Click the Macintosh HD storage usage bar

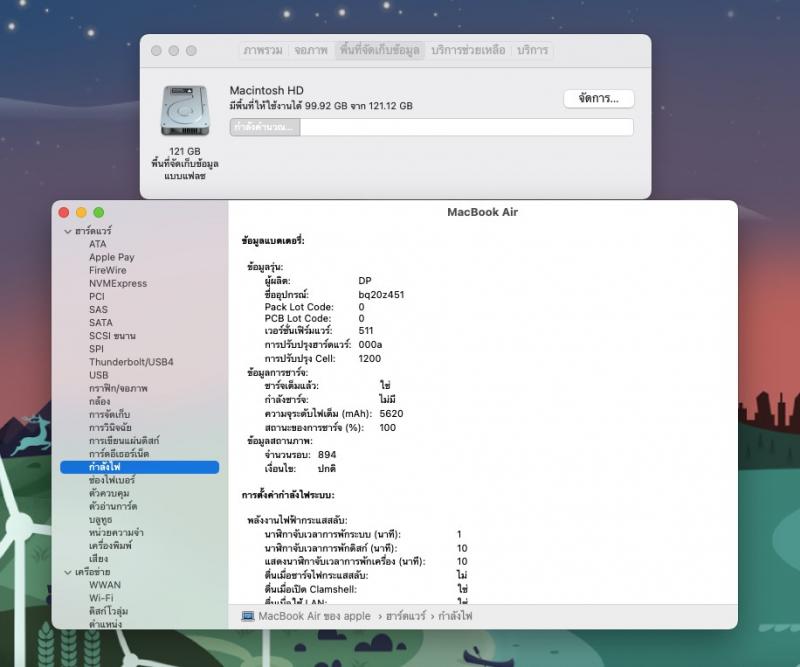432,127
